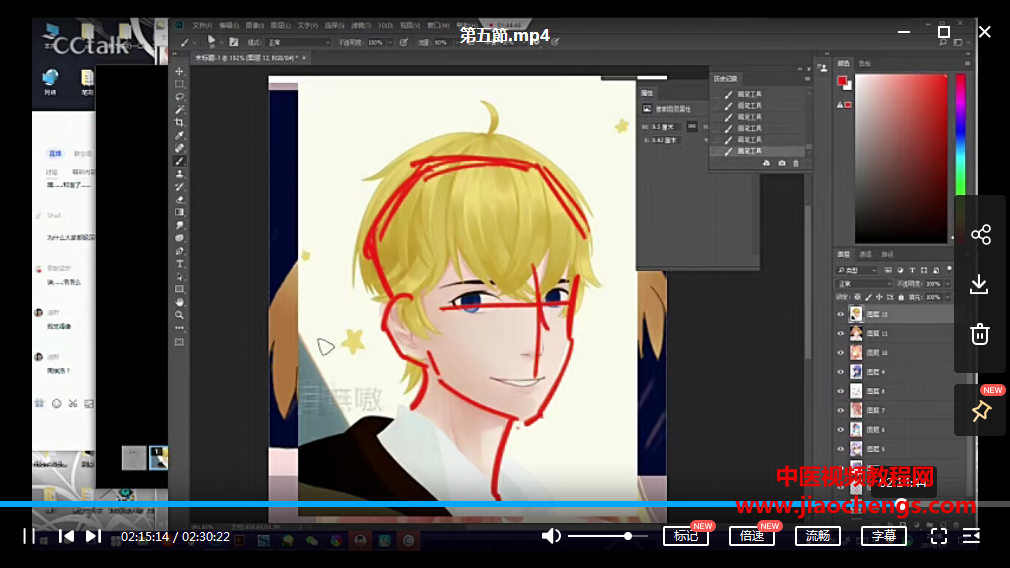Hide layer 图层 8 via eye icon
The height and width of the screenshot is (568, 1010).
[841, 391]
